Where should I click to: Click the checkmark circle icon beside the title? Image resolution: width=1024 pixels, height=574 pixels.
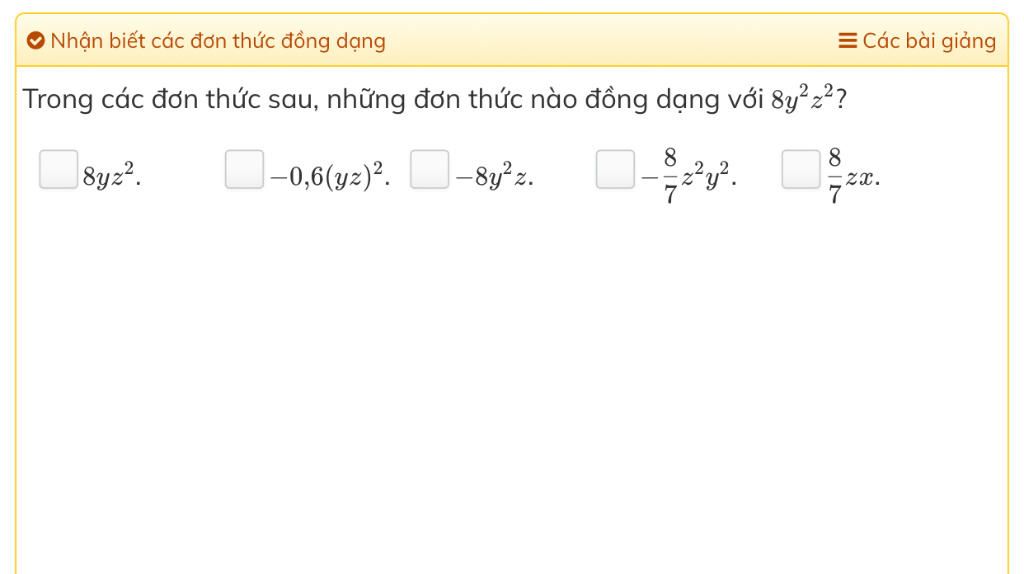36,41
